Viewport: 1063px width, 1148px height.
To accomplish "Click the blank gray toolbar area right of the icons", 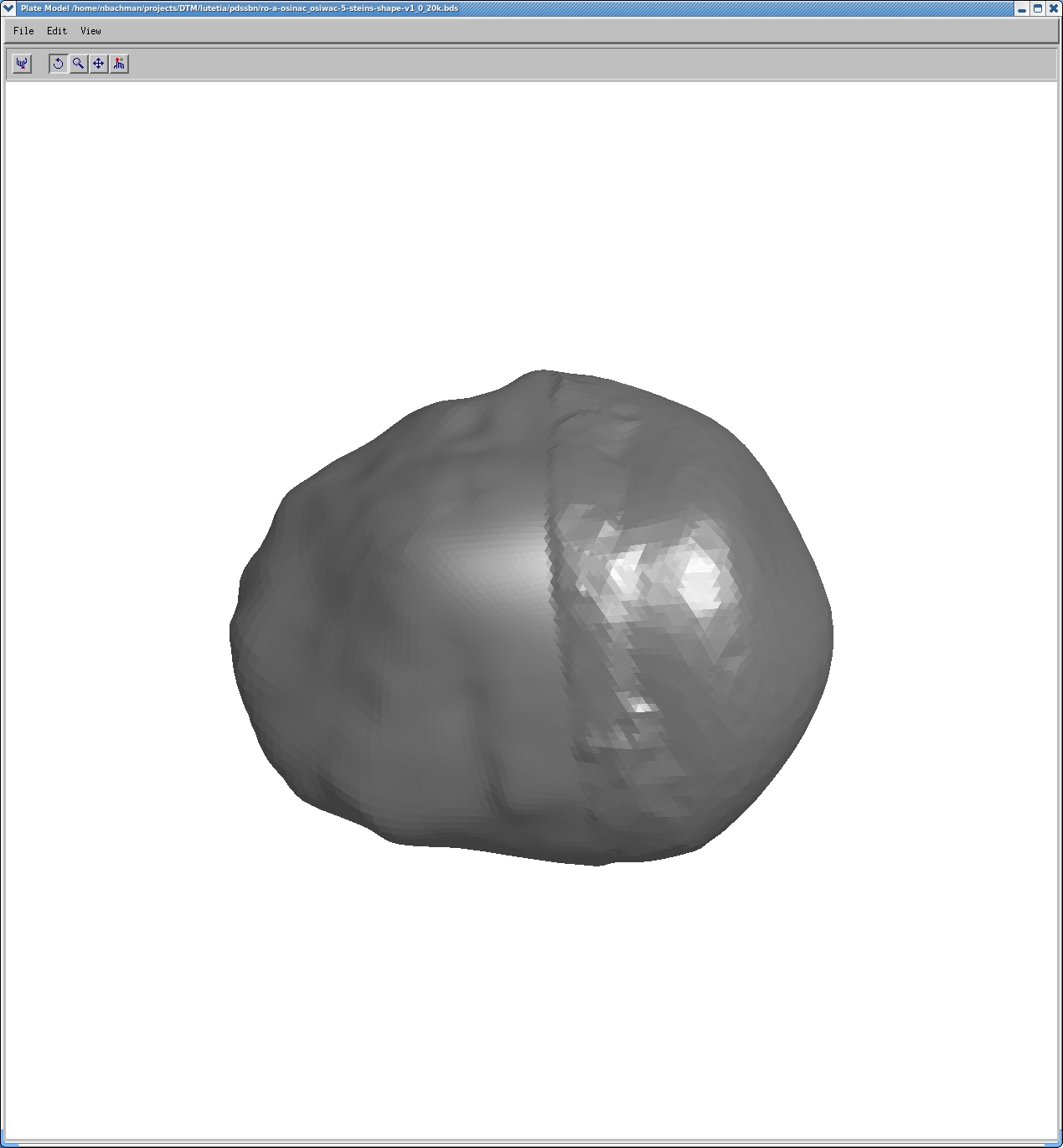I will pyautogui.click(x=586, y=64).
